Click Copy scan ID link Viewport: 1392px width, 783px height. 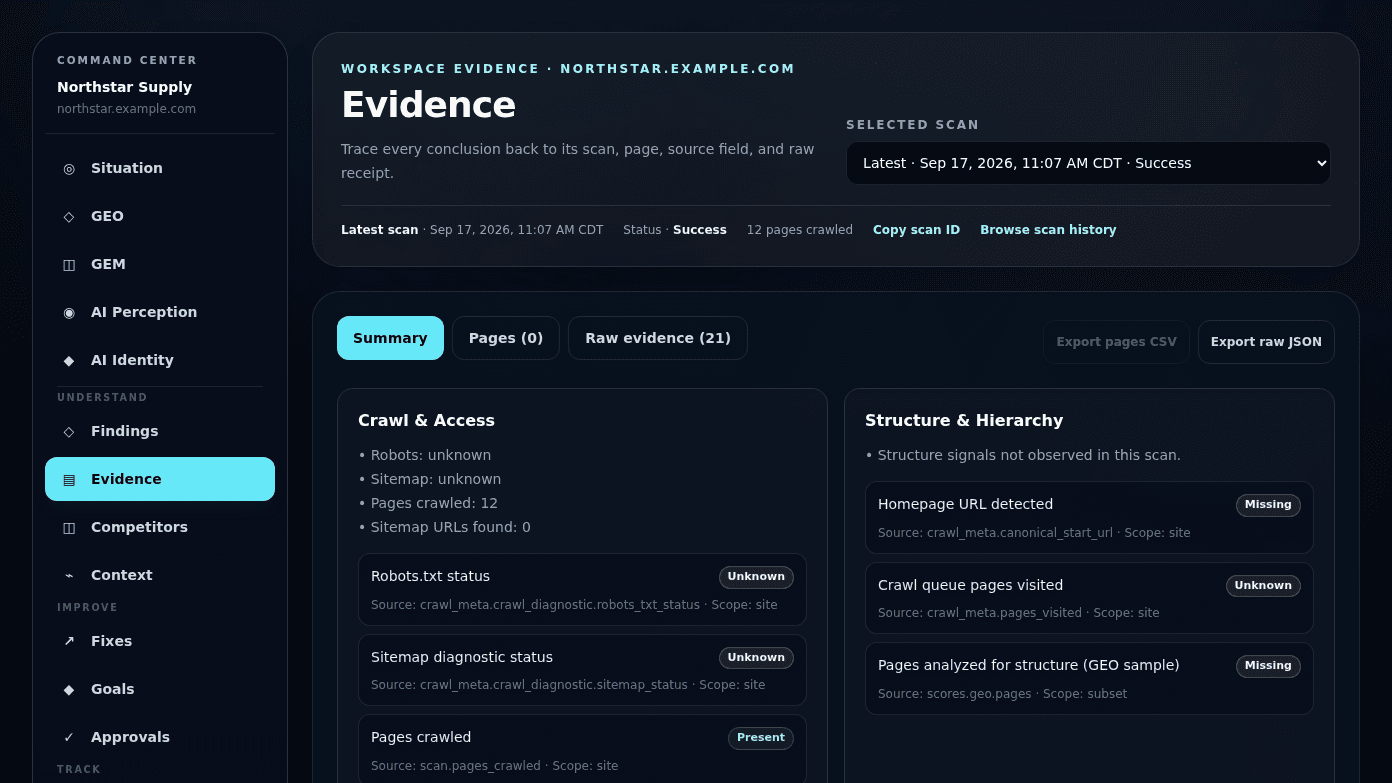(x=916, y=230)
